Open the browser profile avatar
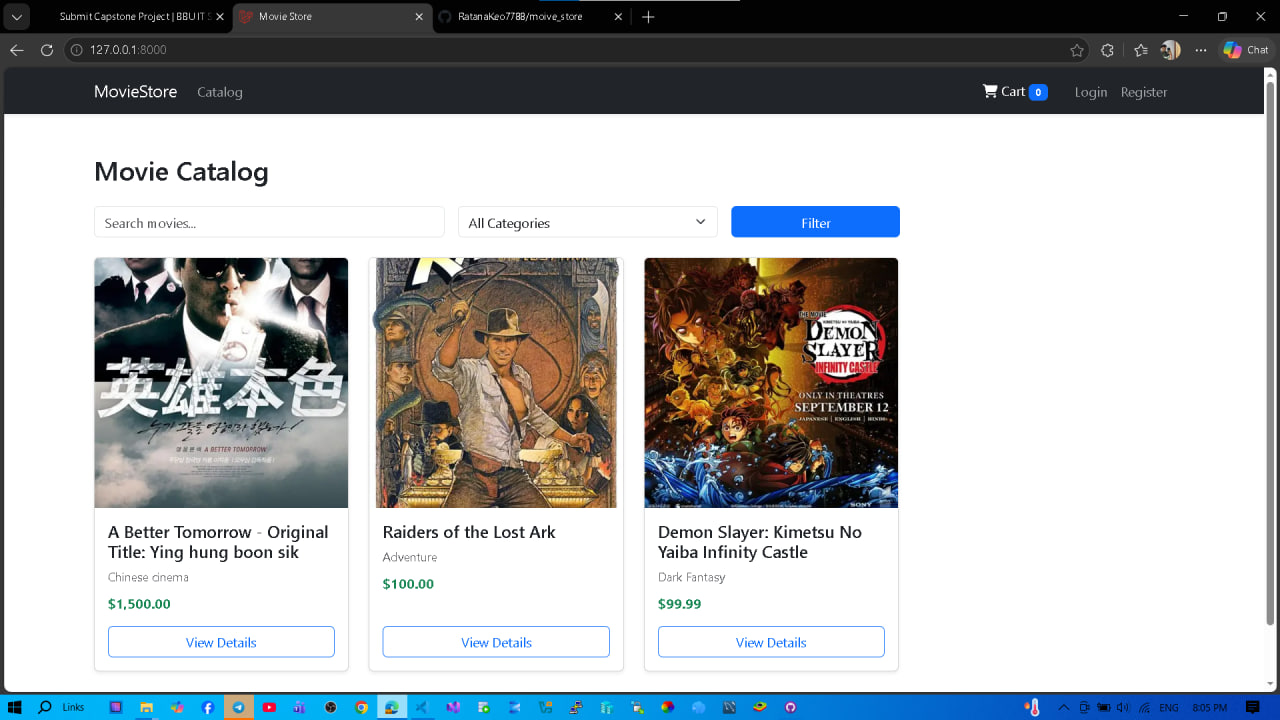The width and height of the screenshot is (1280, 720). click(x=1171, y=50)
